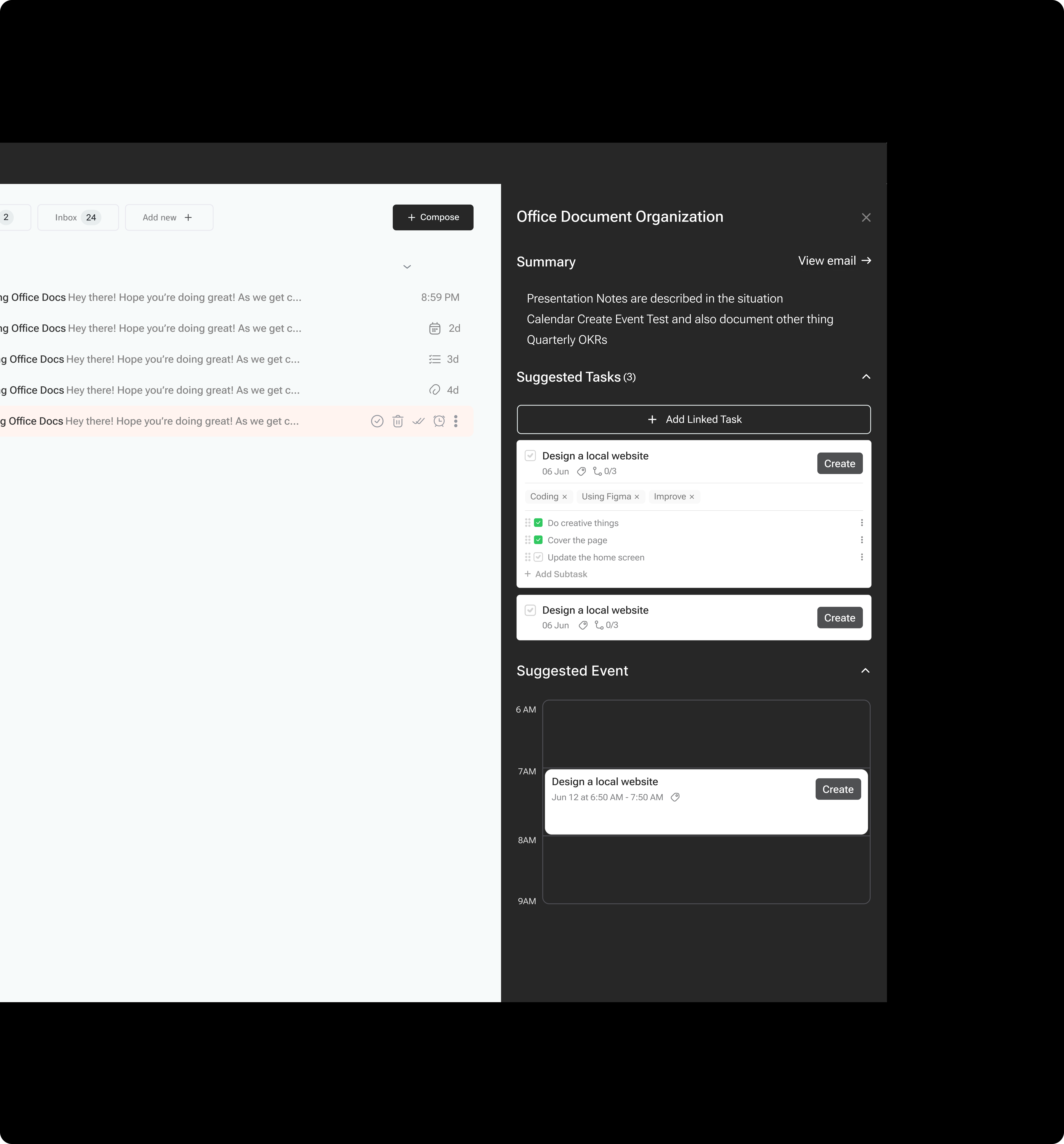Click the Add new tab
The height and width of the screenshot is (1144, 1064).
pos(169,217)
